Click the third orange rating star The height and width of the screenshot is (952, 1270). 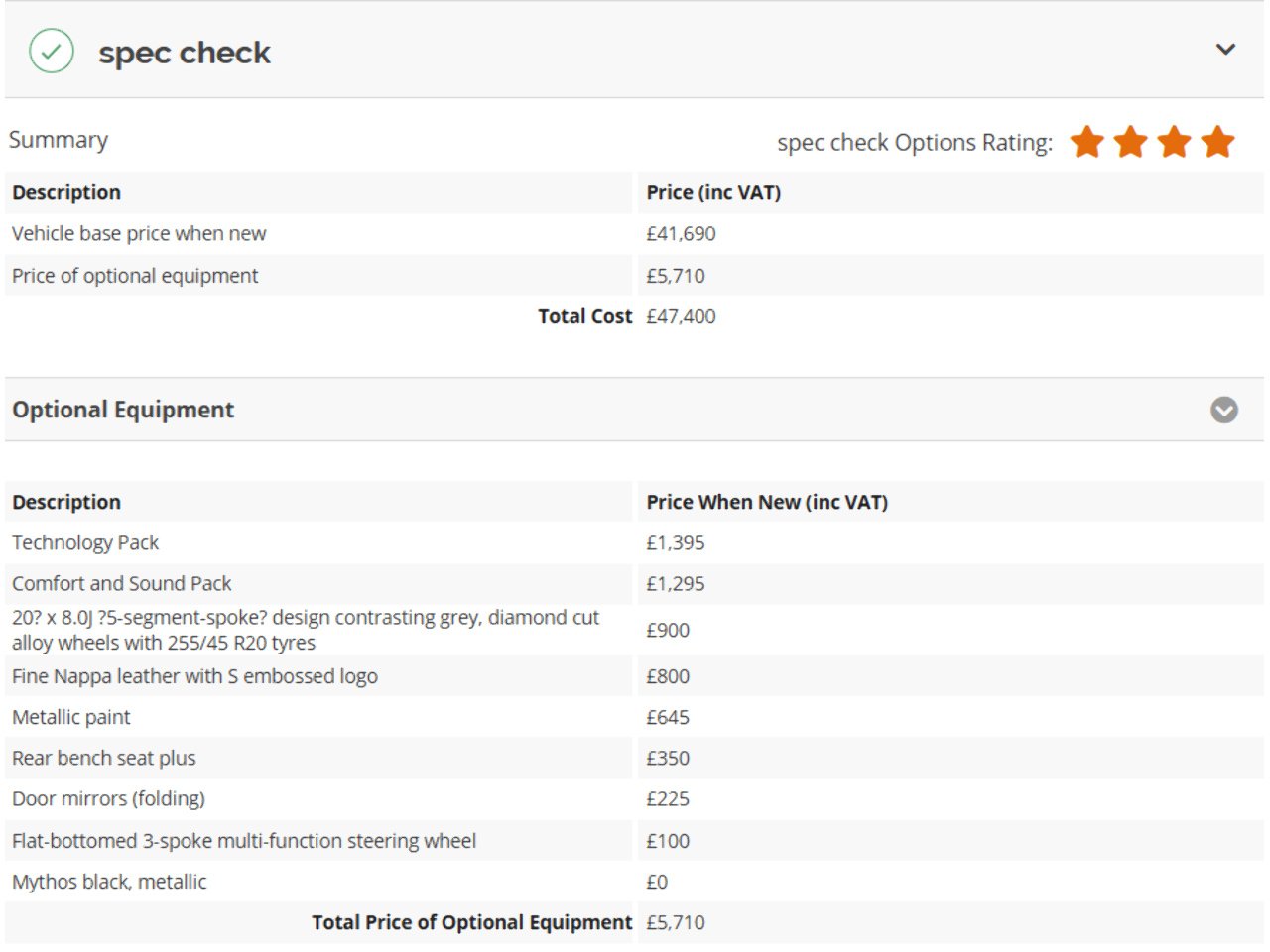point(1175,142)
